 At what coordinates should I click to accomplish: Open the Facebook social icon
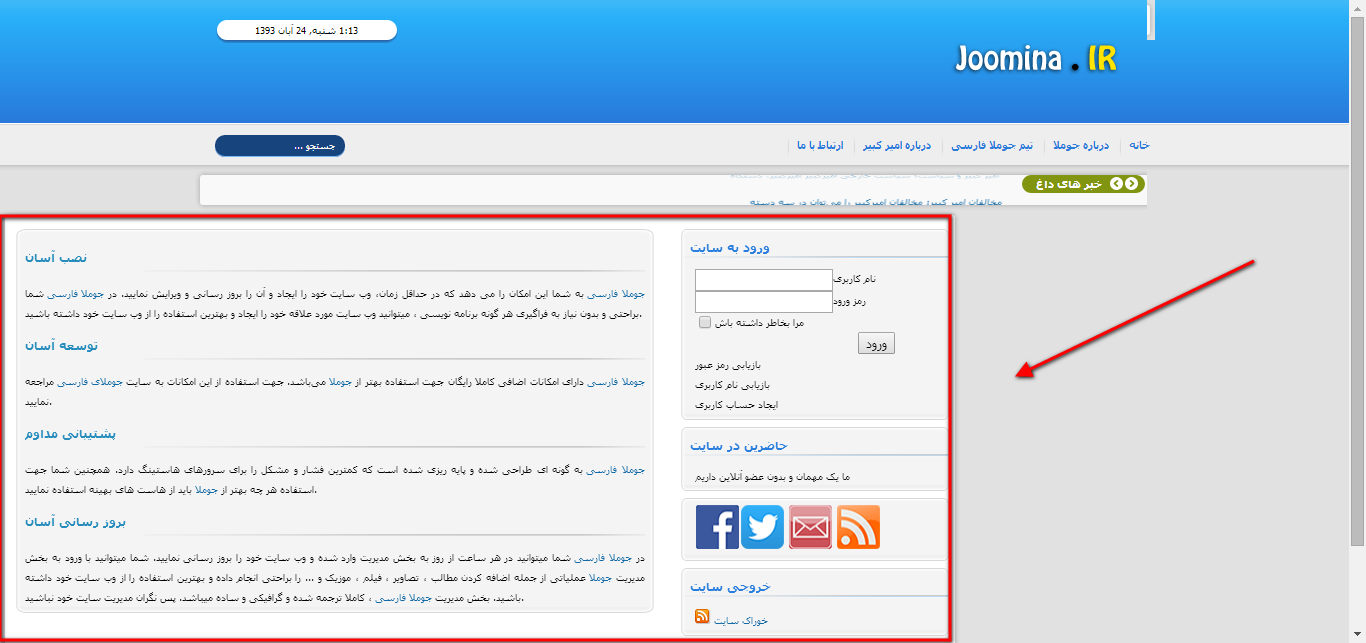(717, 527)
